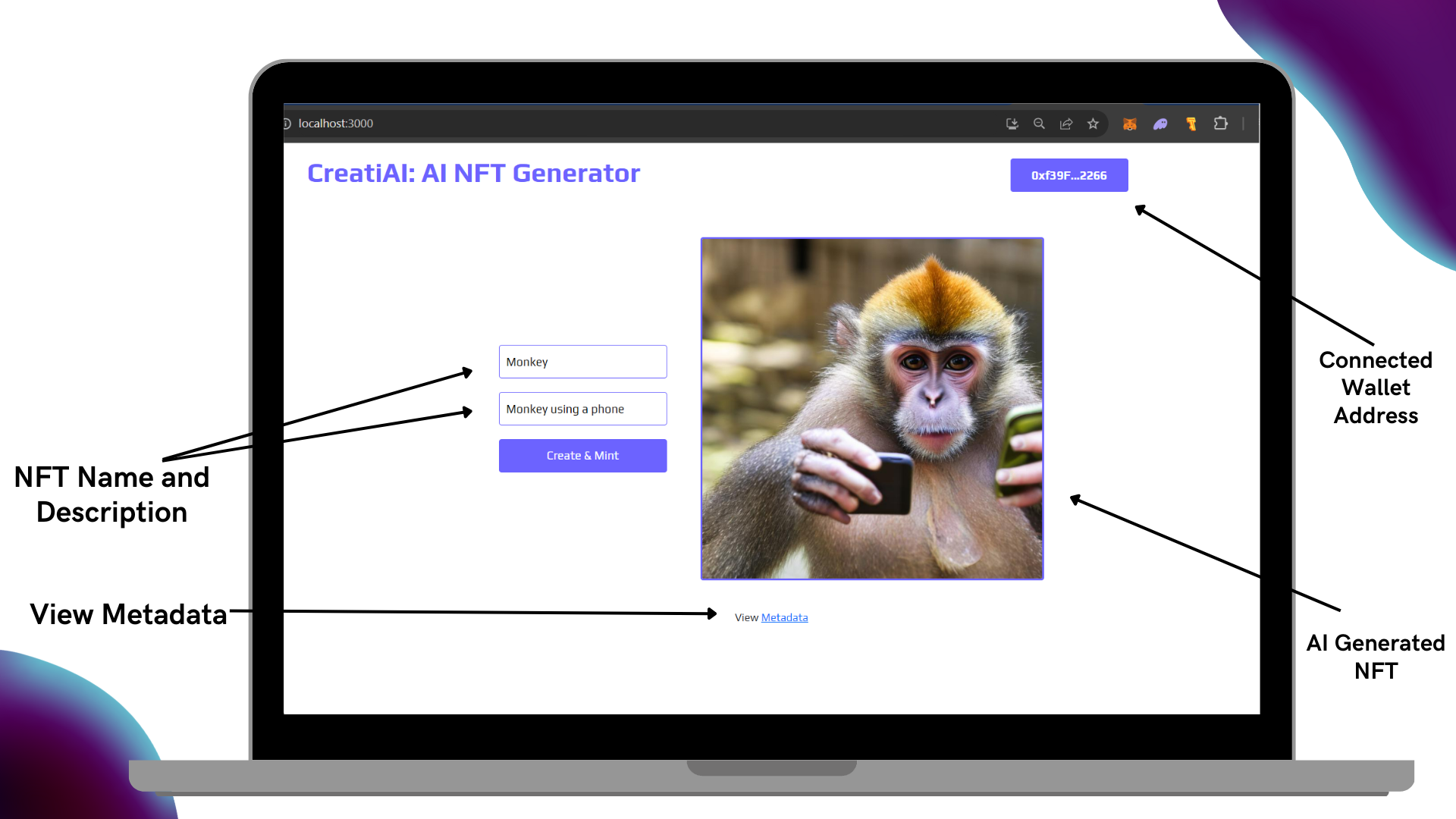Image resolution: width=1456 pixels, height=819 pixels.
Task: Click the share page icon
Action: (x=1066, y=124)
